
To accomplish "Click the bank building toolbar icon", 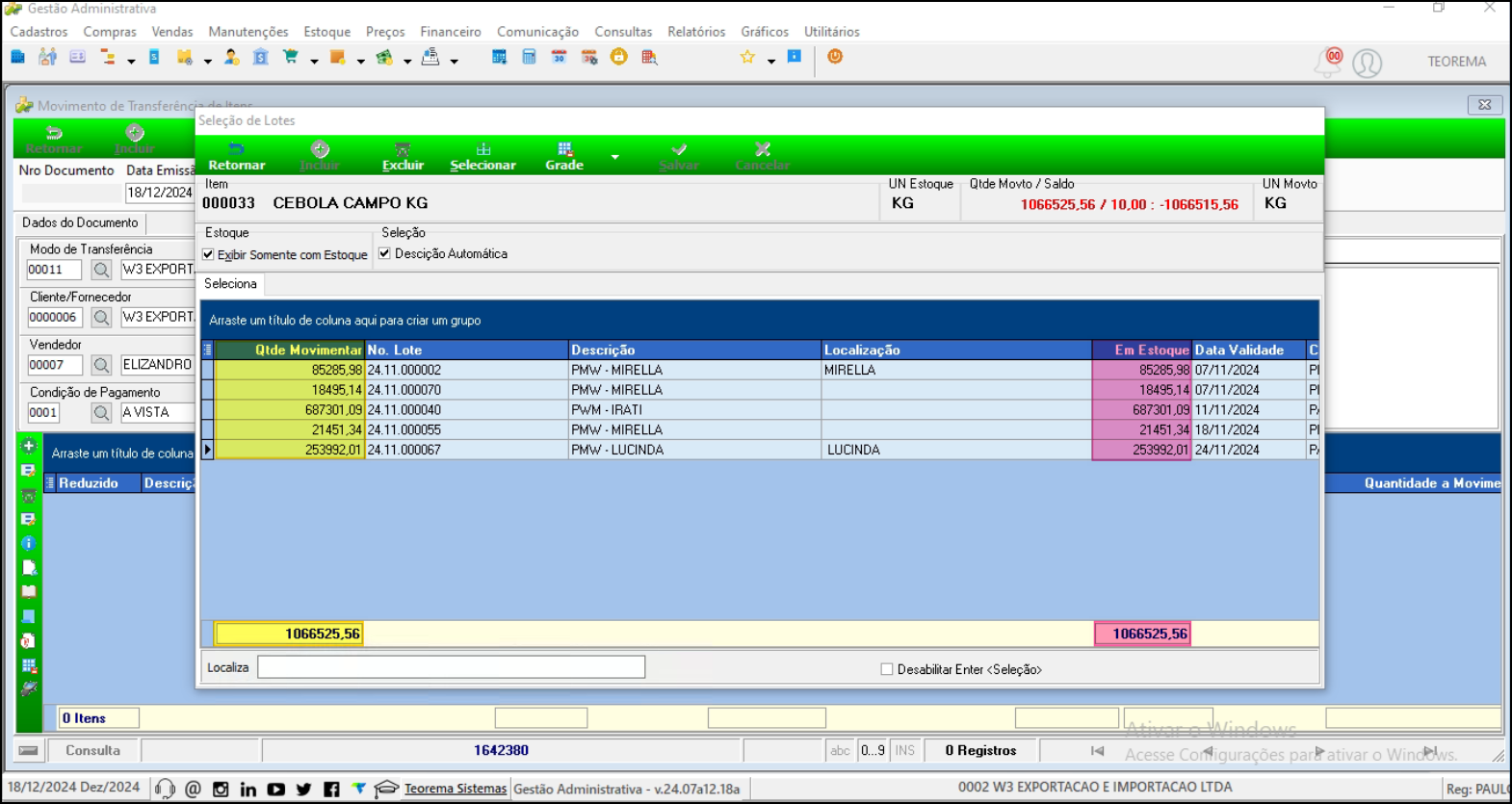I will [260, 58].
